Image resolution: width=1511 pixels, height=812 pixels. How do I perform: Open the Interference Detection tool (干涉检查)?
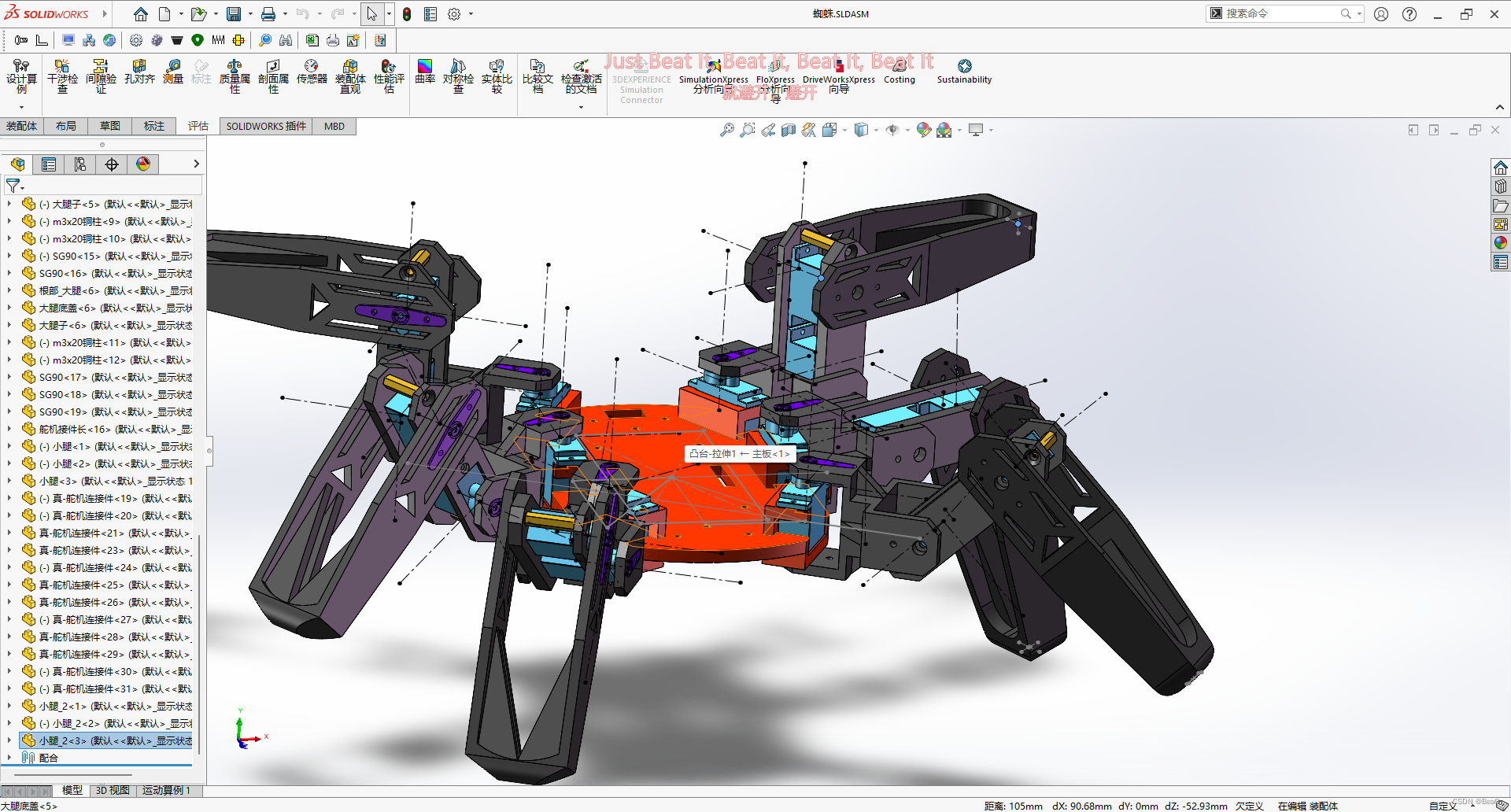point(62,76)
